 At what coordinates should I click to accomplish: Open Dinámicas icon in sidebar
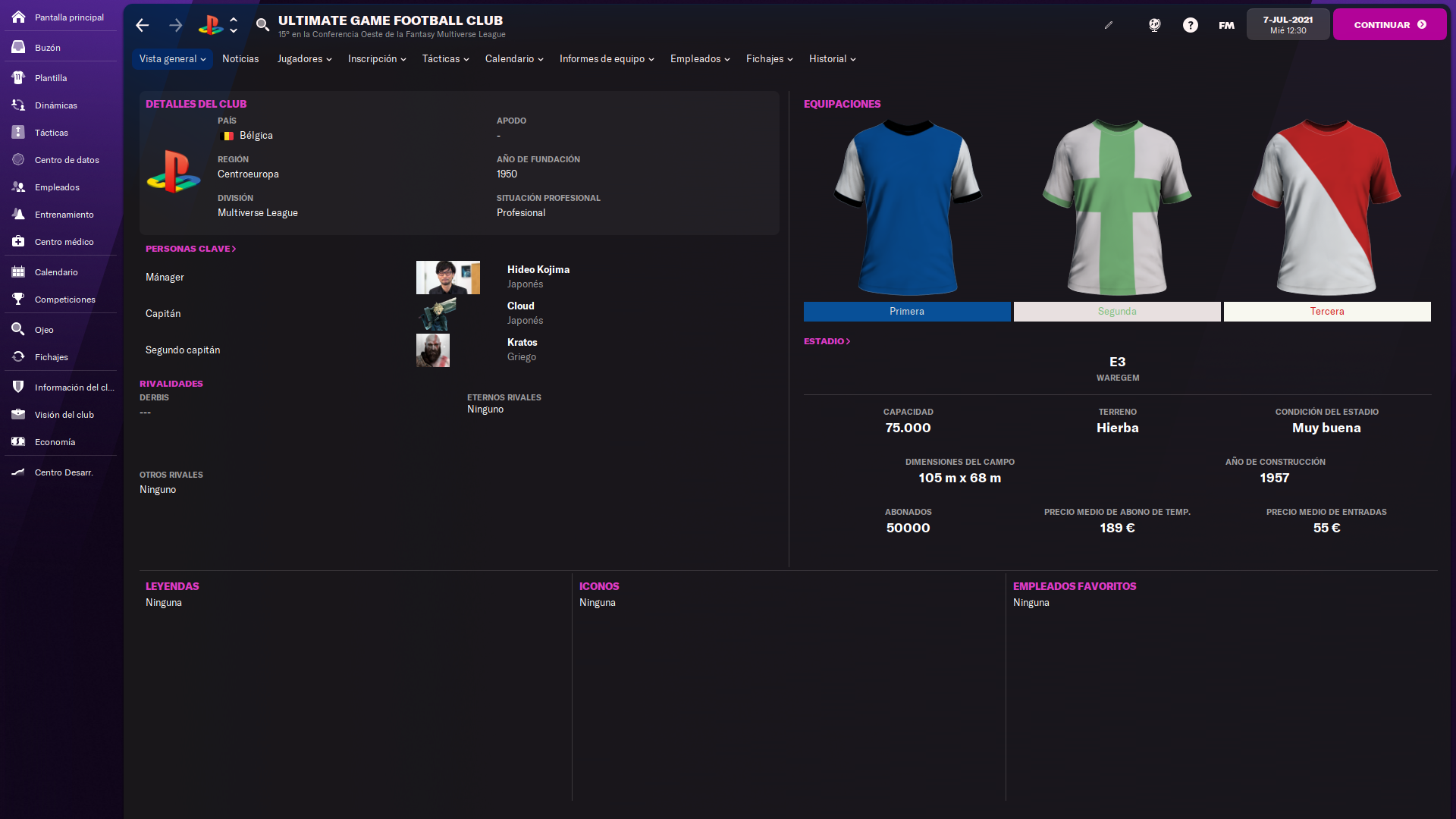tap(18, 105)
